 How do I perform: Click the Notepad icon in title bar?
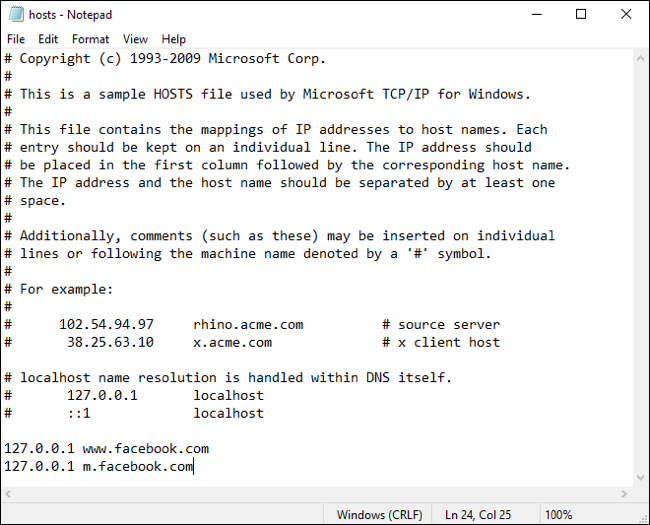(x=15, y=15)
